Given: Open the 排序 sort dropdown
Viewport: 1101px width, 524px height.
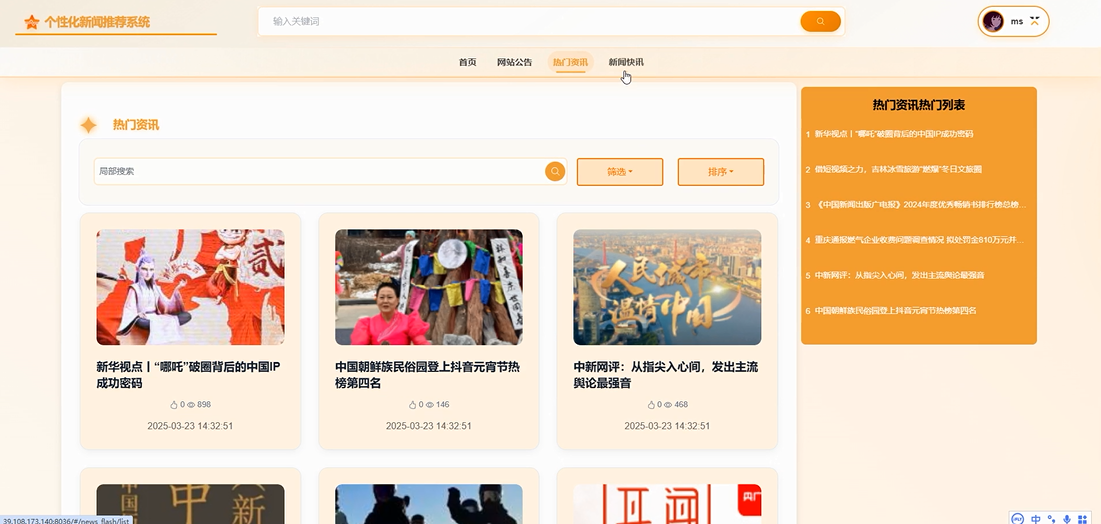Looking at the screenshot, I should point(720,172).
